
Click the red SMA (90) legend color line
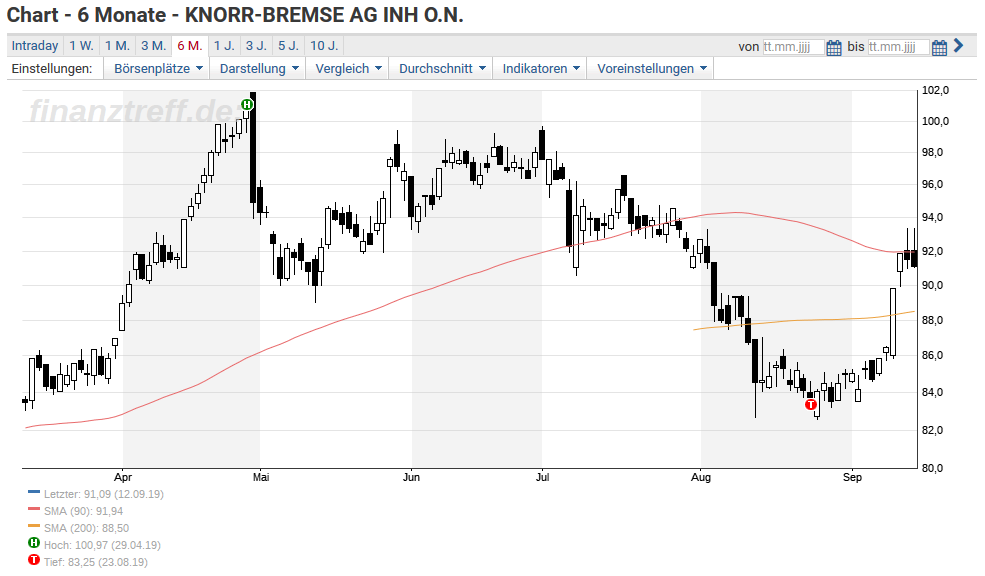[34, 509]
